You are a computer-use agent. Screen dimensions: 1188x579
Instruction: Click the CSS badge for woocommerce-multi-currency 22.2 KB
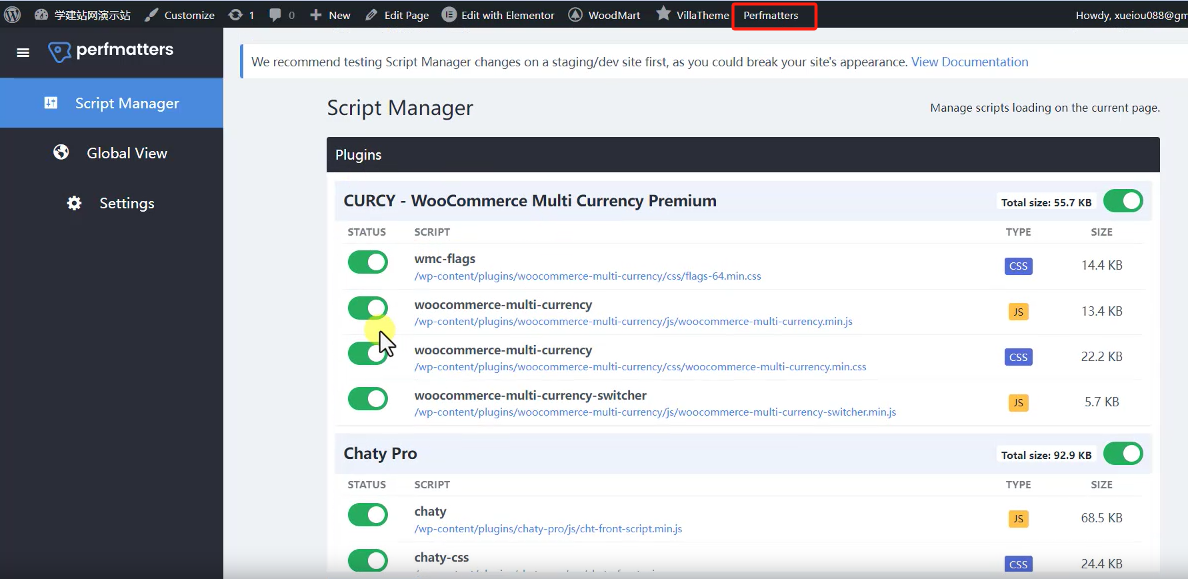point(1018,357)
